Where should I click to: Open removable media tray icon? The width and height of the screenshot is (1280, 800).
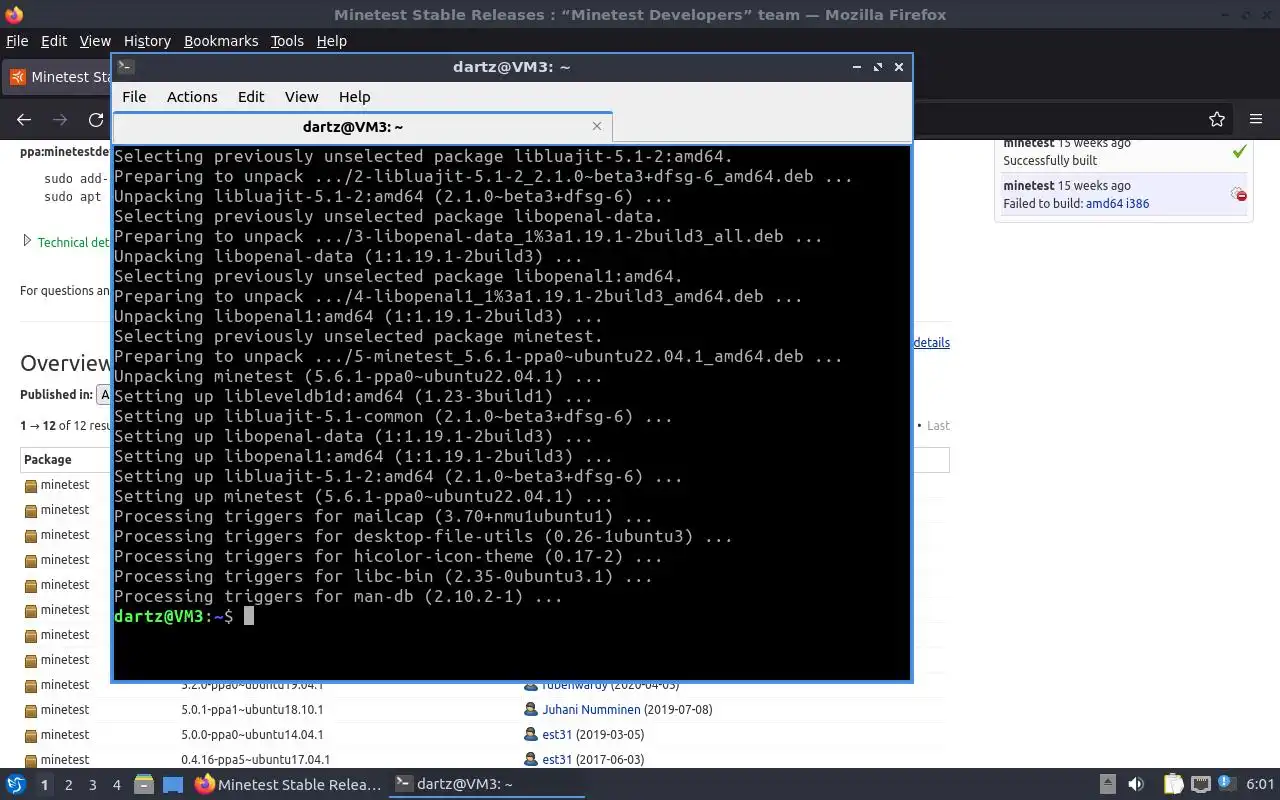[1107, 785]
